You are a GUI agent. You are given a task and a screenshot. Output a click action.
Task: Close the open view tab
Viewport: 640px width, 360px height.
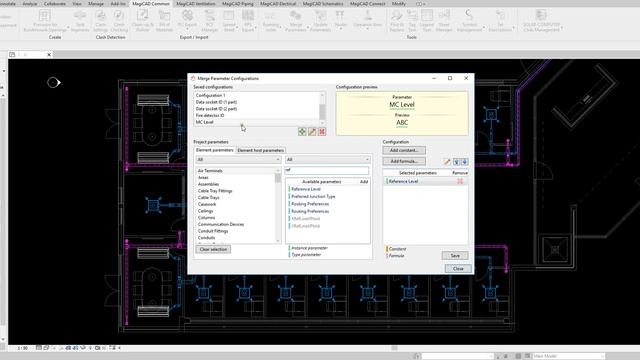click(49, 54)
